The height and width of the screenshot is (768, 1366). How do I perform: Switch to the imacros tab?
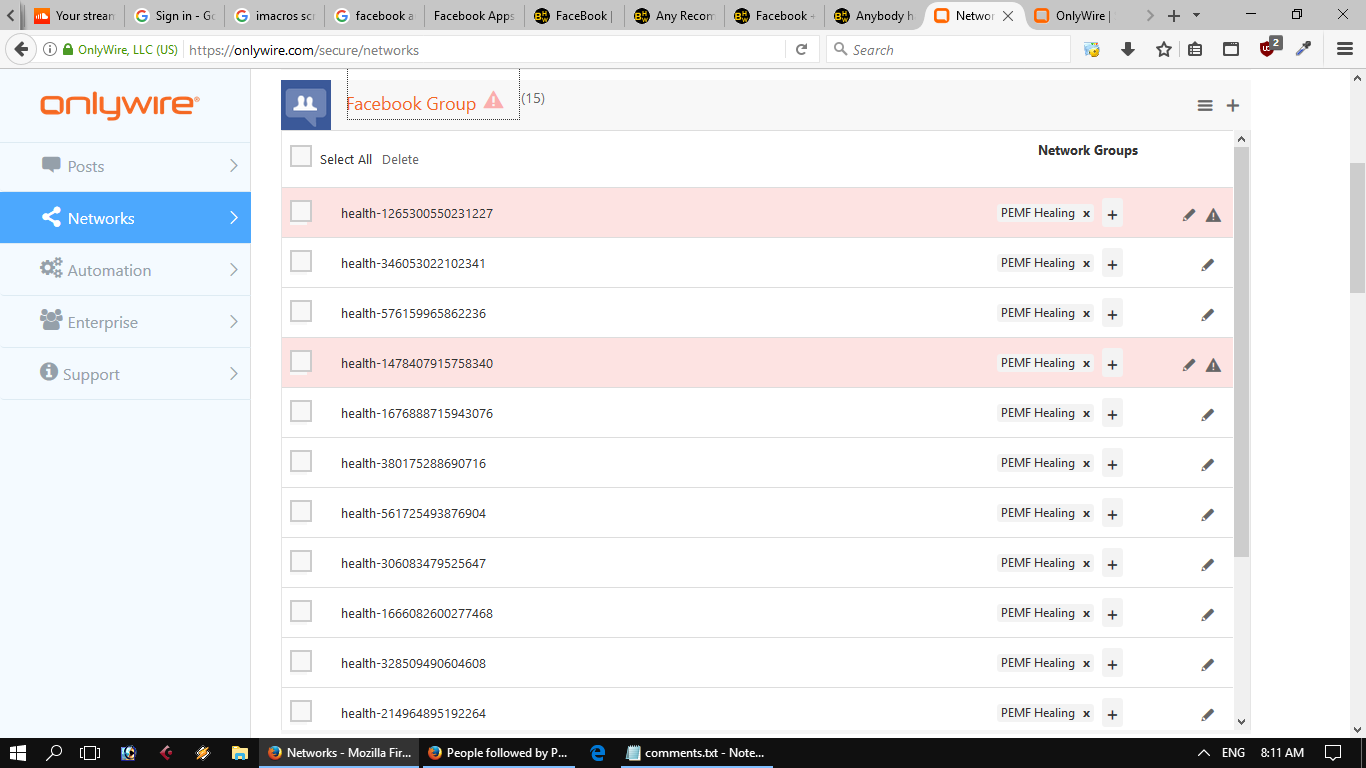[274, 16]
